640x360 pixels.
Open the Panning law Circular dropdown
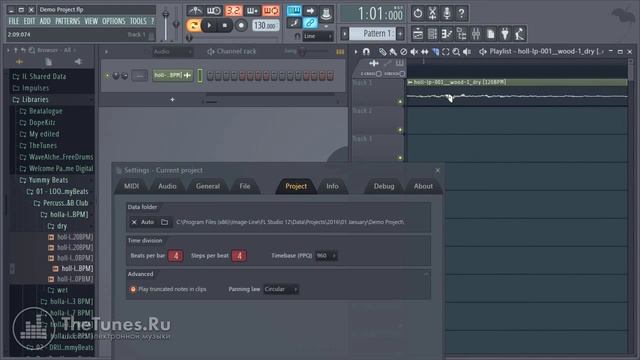281,289
